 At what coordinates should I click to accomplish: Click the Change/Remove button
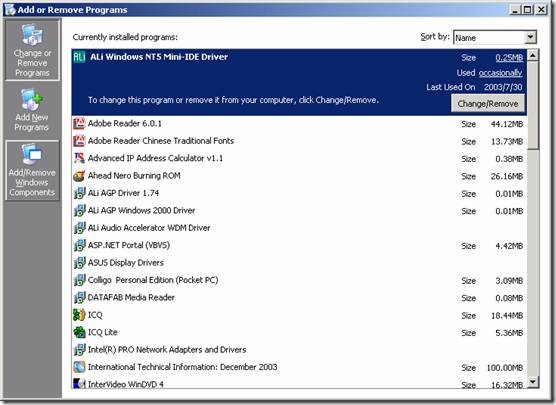(x=488, y=104)
